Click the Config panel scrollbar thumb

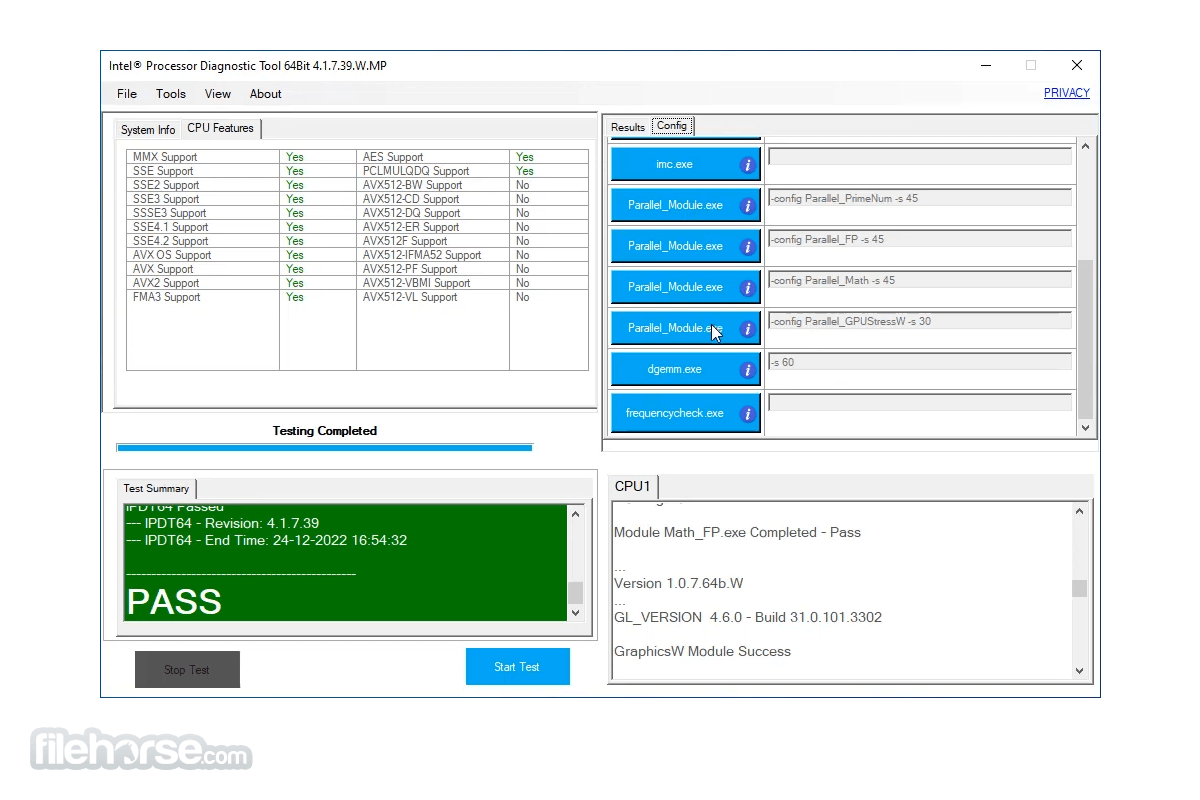click(1086, 338)
